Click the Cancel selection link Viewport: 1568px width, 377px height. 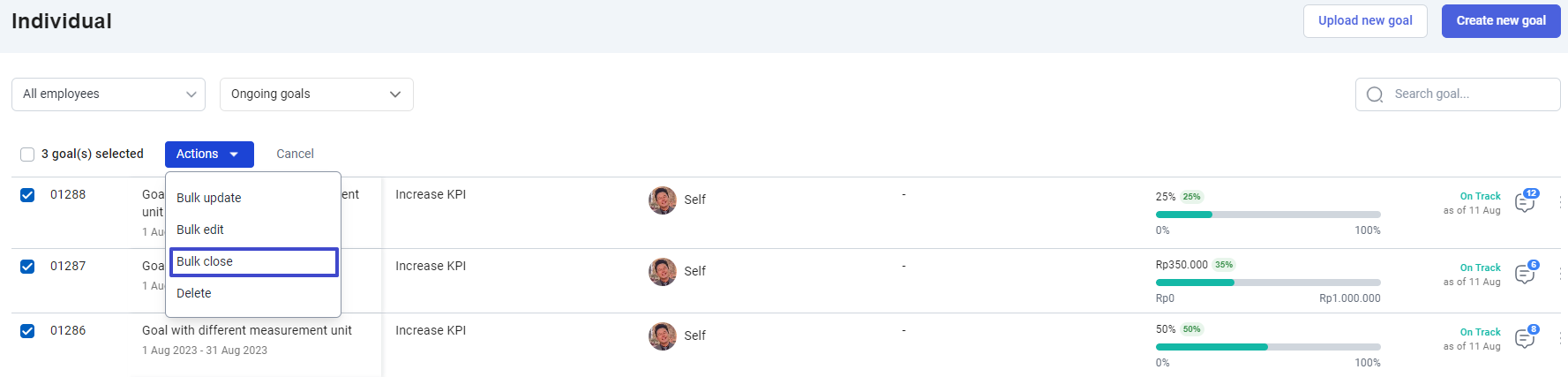295,154
